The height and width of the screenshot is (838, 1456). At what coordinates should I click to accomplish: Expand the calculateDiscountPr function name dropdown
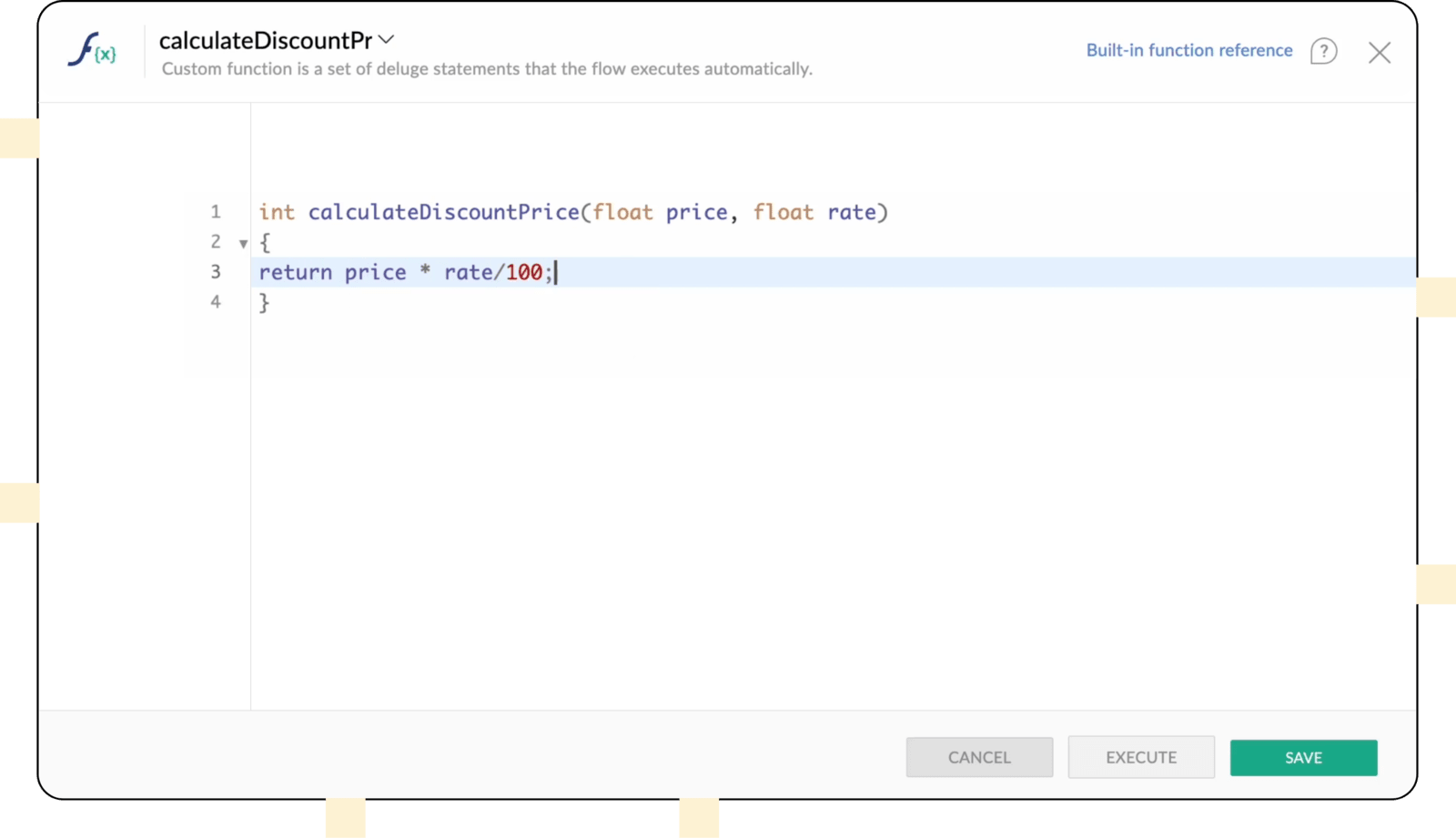[x=387, y=39]
